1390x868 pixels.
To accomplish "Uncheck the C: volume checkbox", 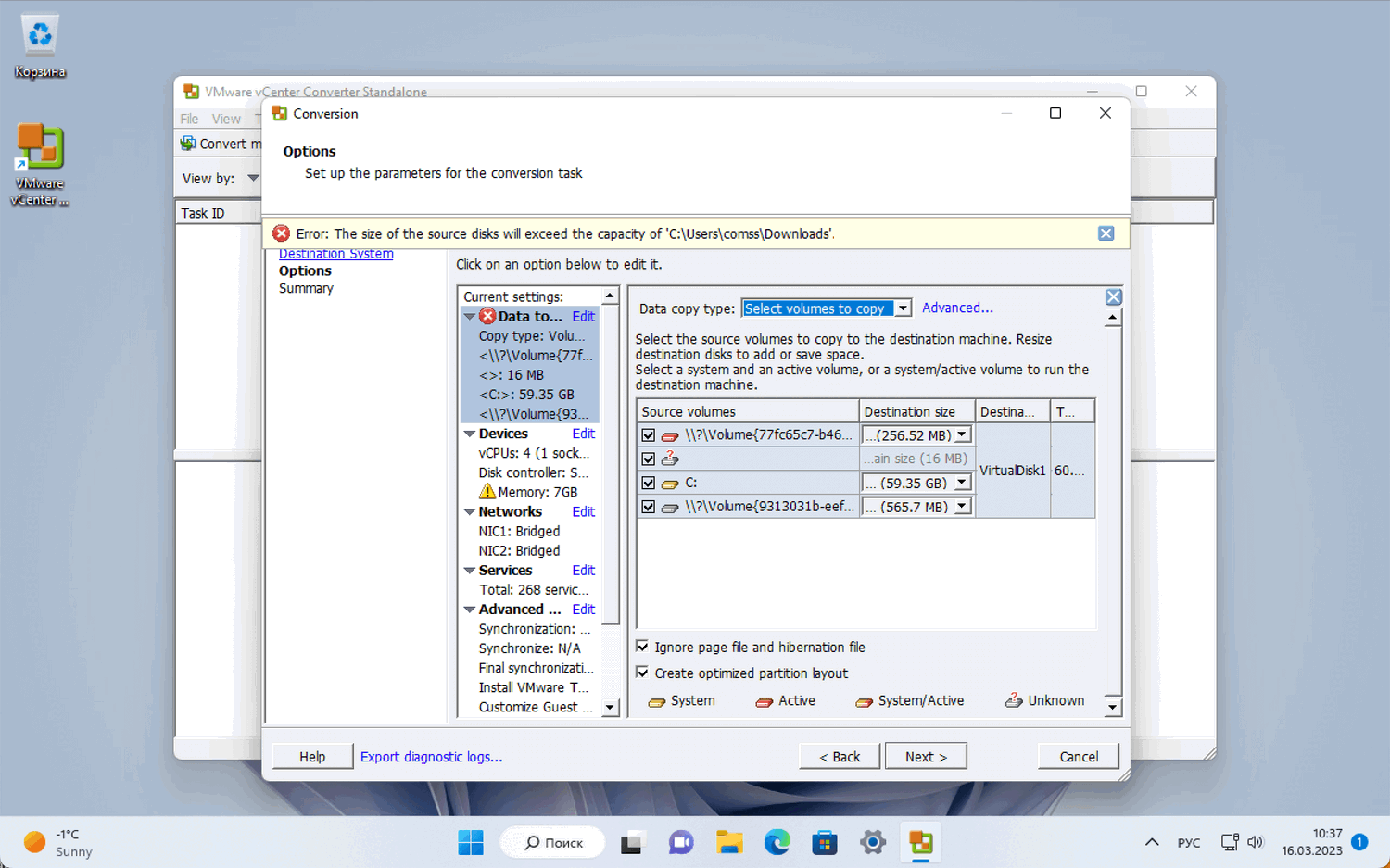I will [649, 483].
